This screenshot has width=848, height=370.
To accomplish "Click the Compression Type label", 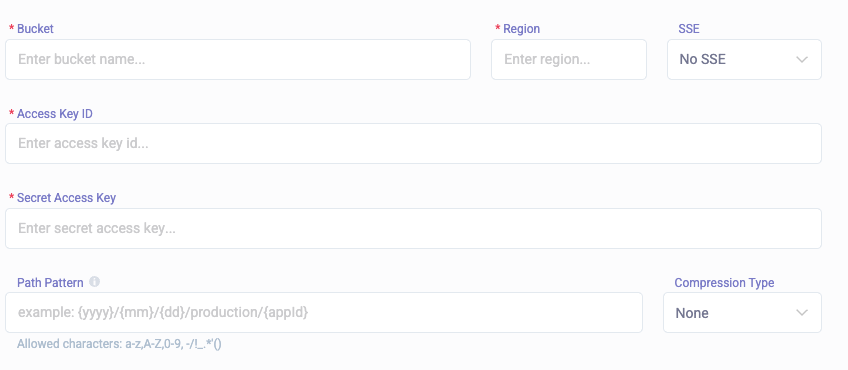I will [x=724, y=282].
